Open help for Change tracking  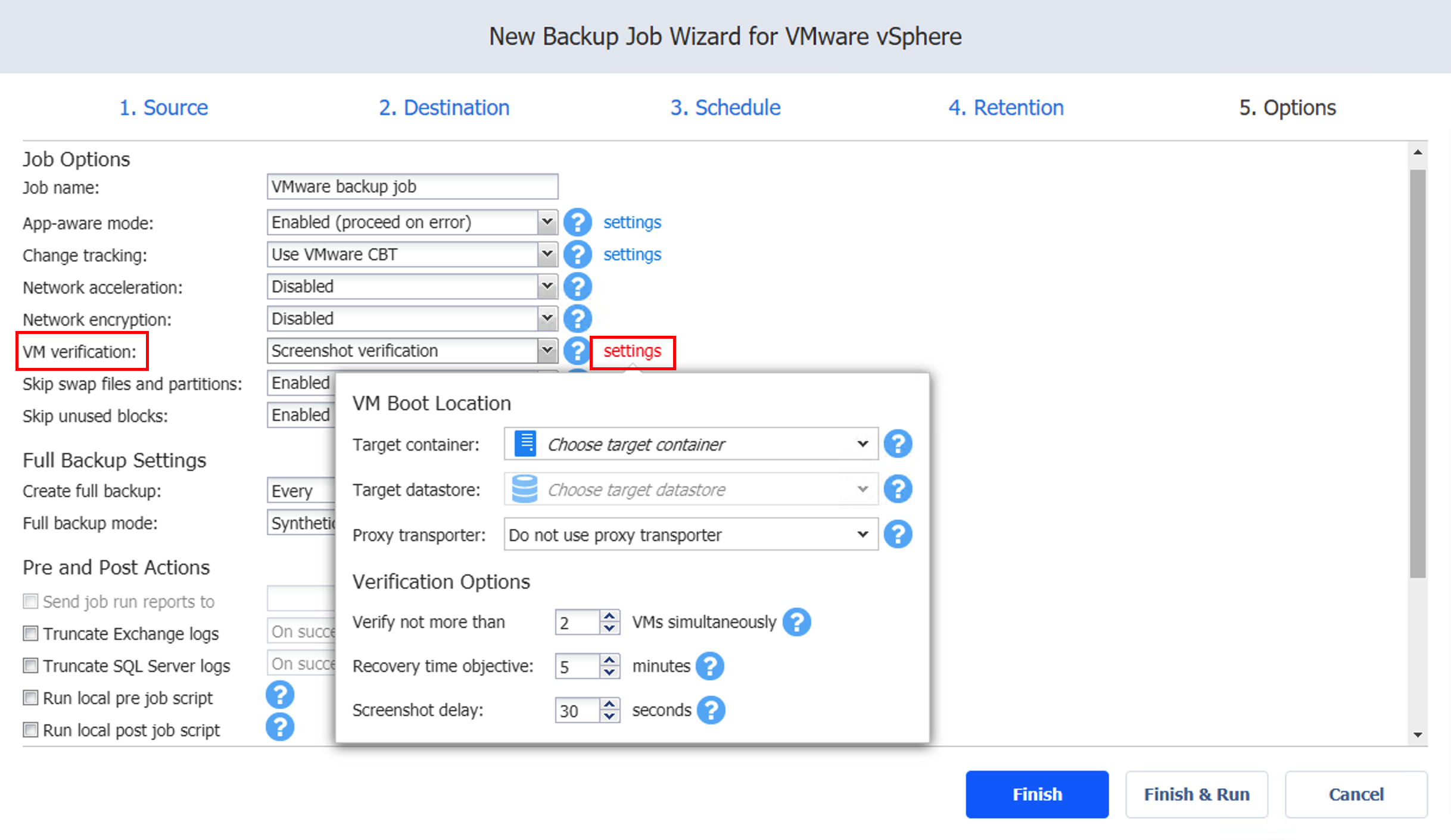point(577,254)
